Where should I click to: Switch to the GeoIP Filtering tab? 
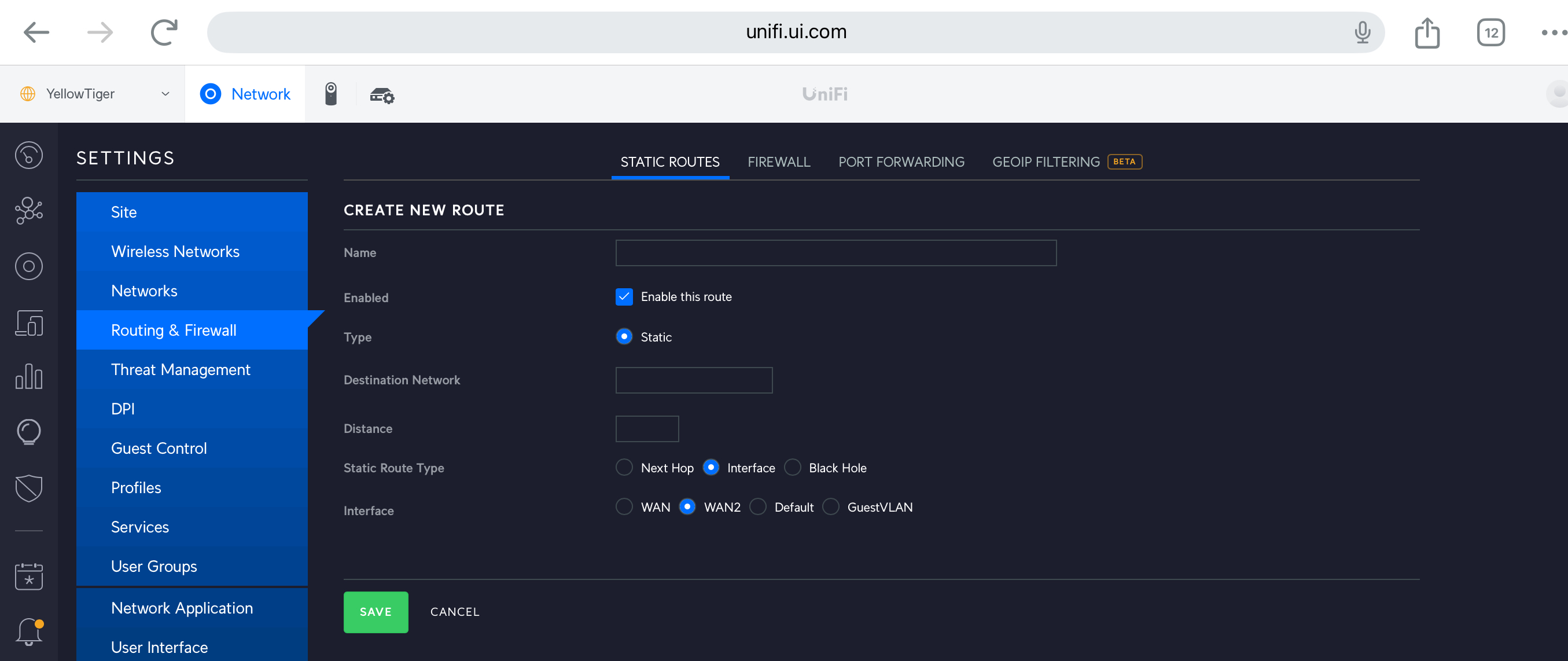point(1066,162)
